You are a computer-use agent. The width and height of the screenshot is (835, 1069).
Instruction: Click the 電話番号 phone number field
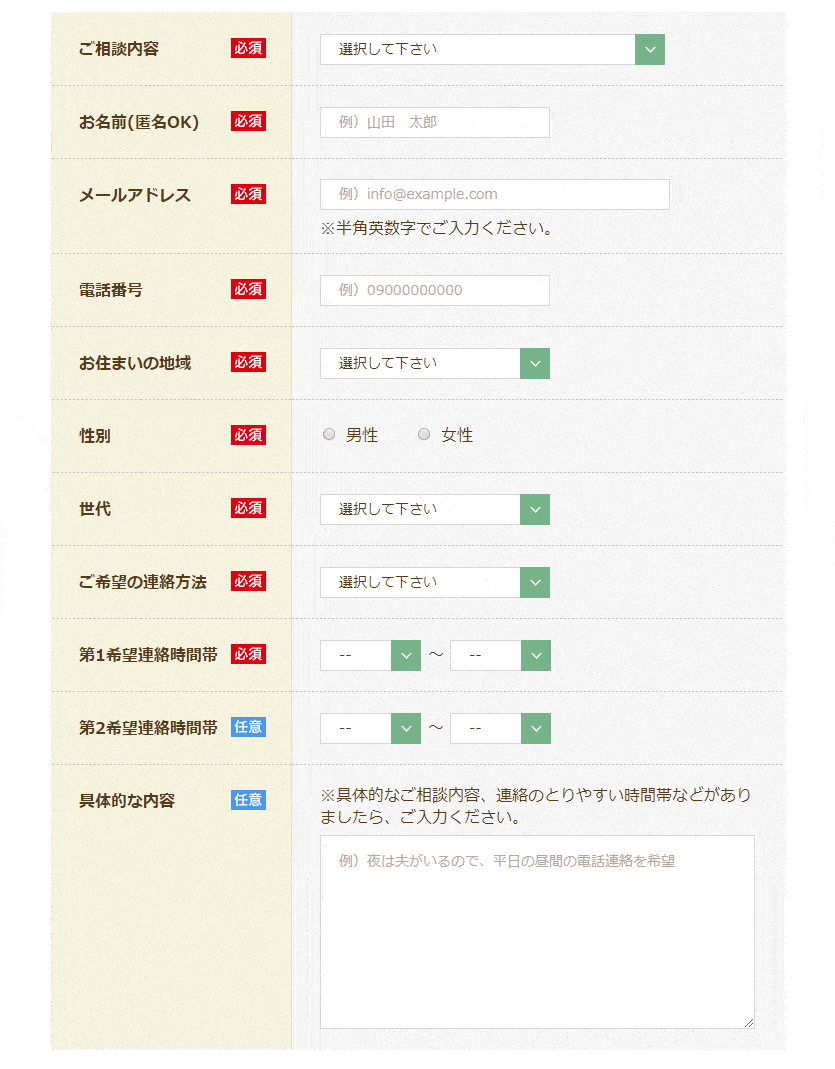[x=434, y=290]
